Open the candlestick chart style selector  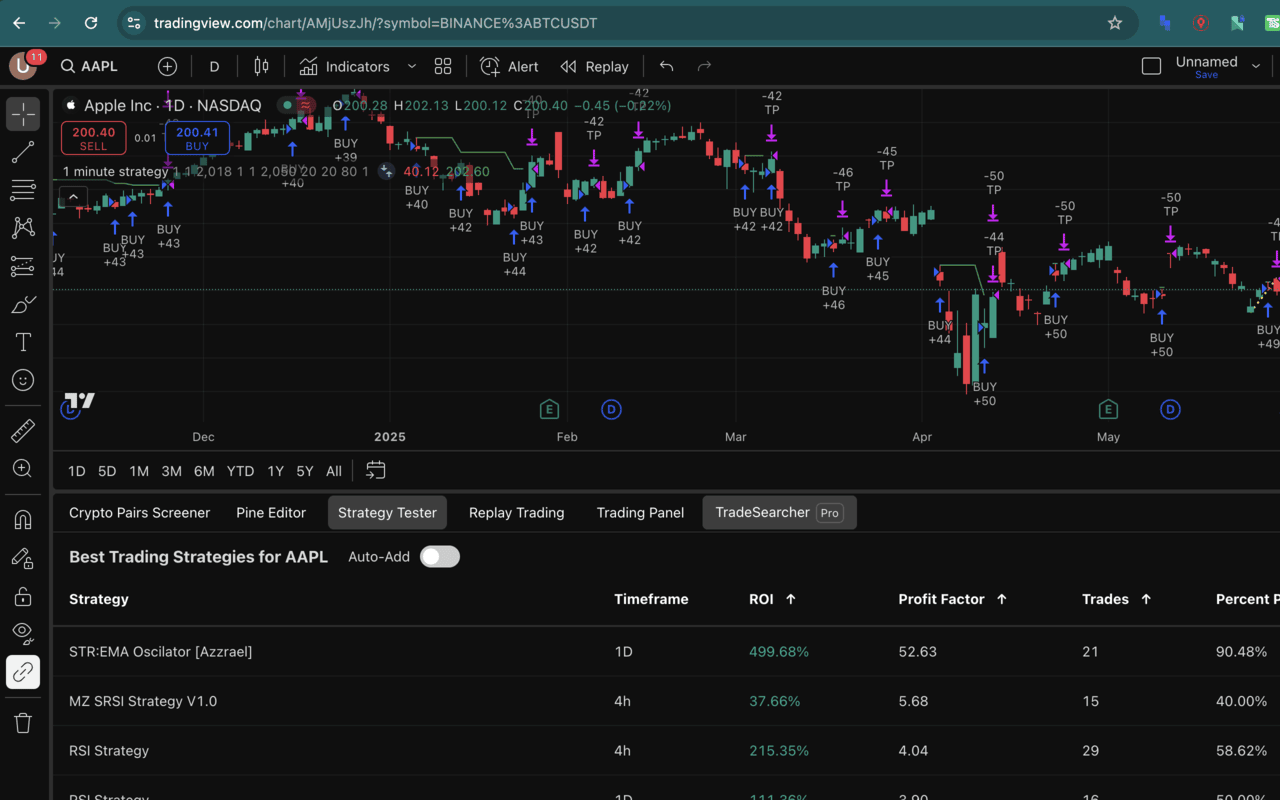tap(261, 66)
